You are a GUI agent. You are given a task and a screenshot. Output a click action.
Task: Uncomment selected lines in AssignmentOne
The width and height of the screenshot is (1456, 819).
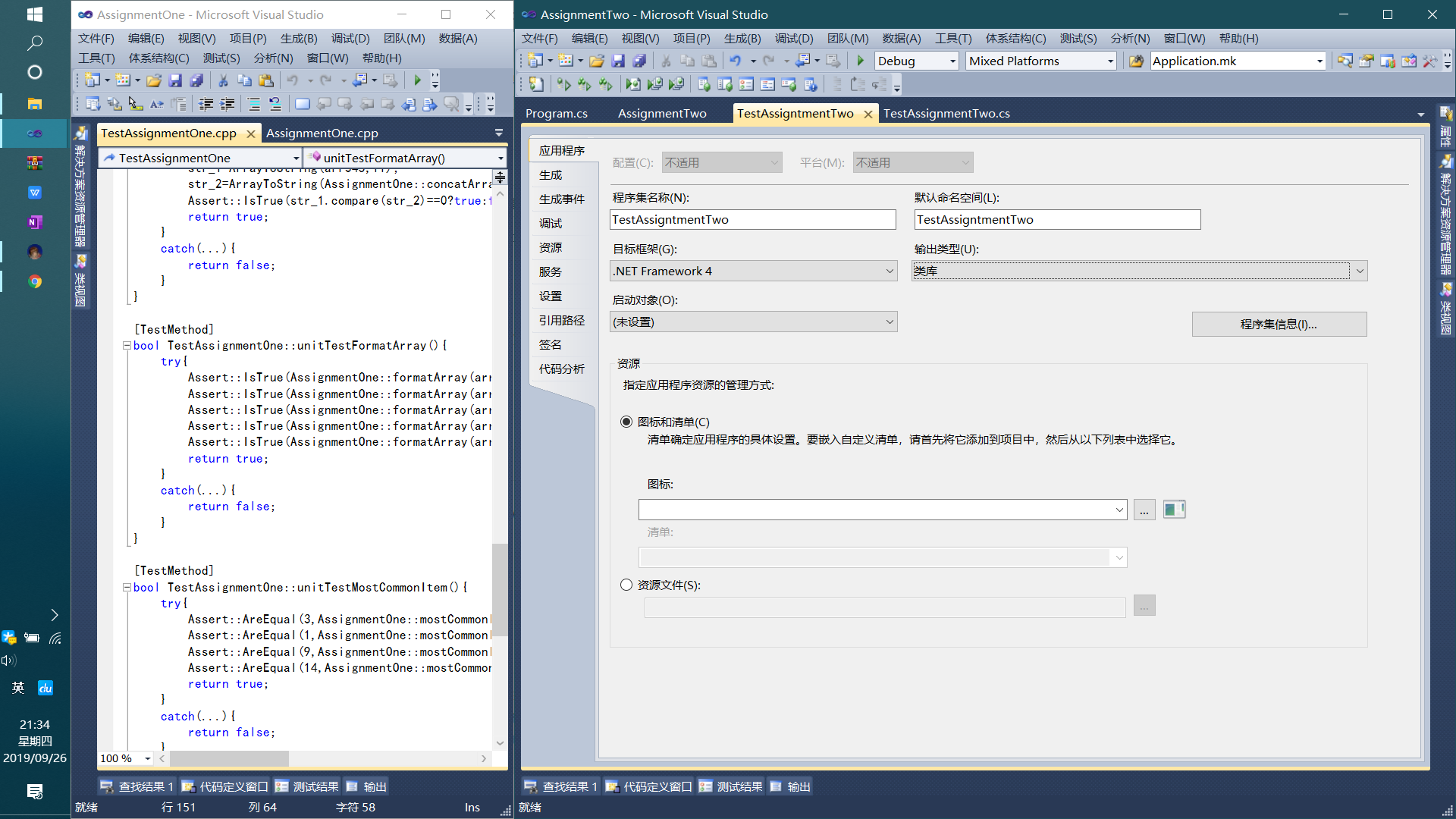[275, 104]
